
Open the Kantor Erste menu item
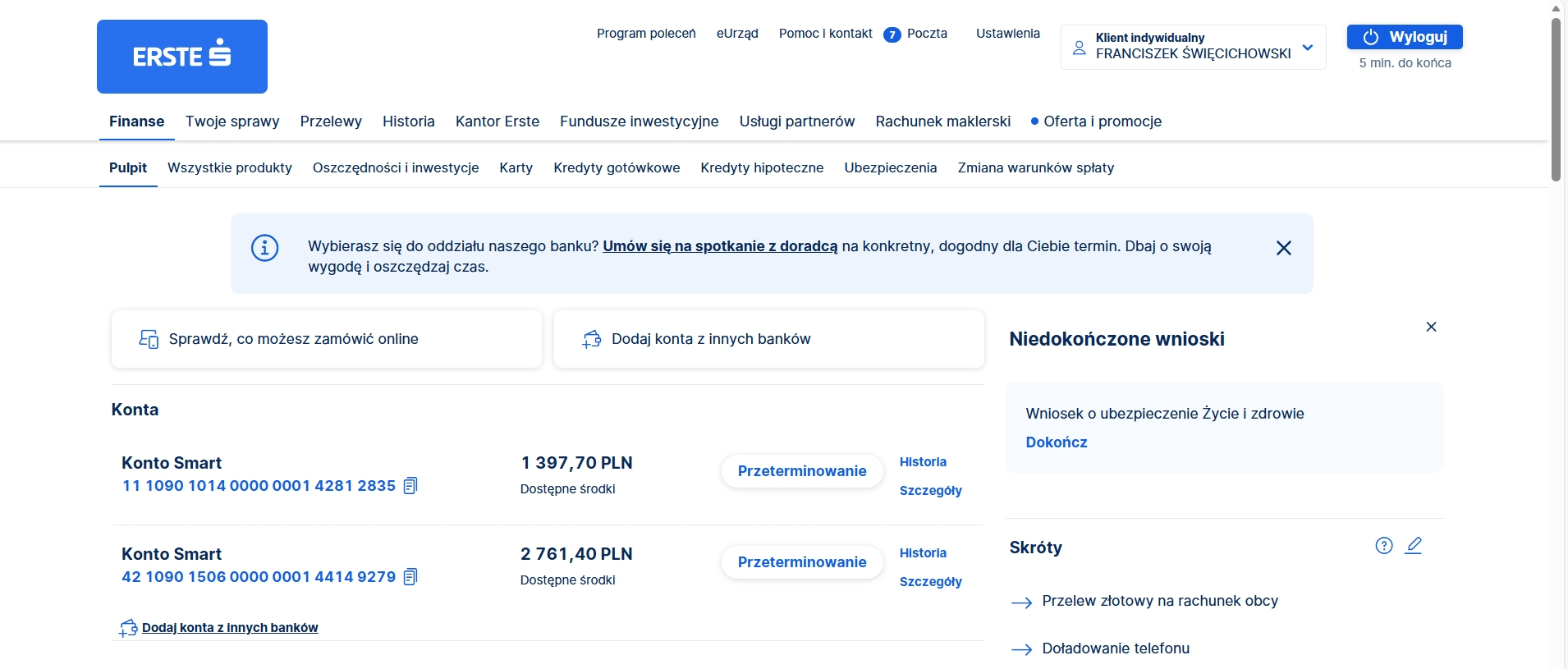click(497, 121)
